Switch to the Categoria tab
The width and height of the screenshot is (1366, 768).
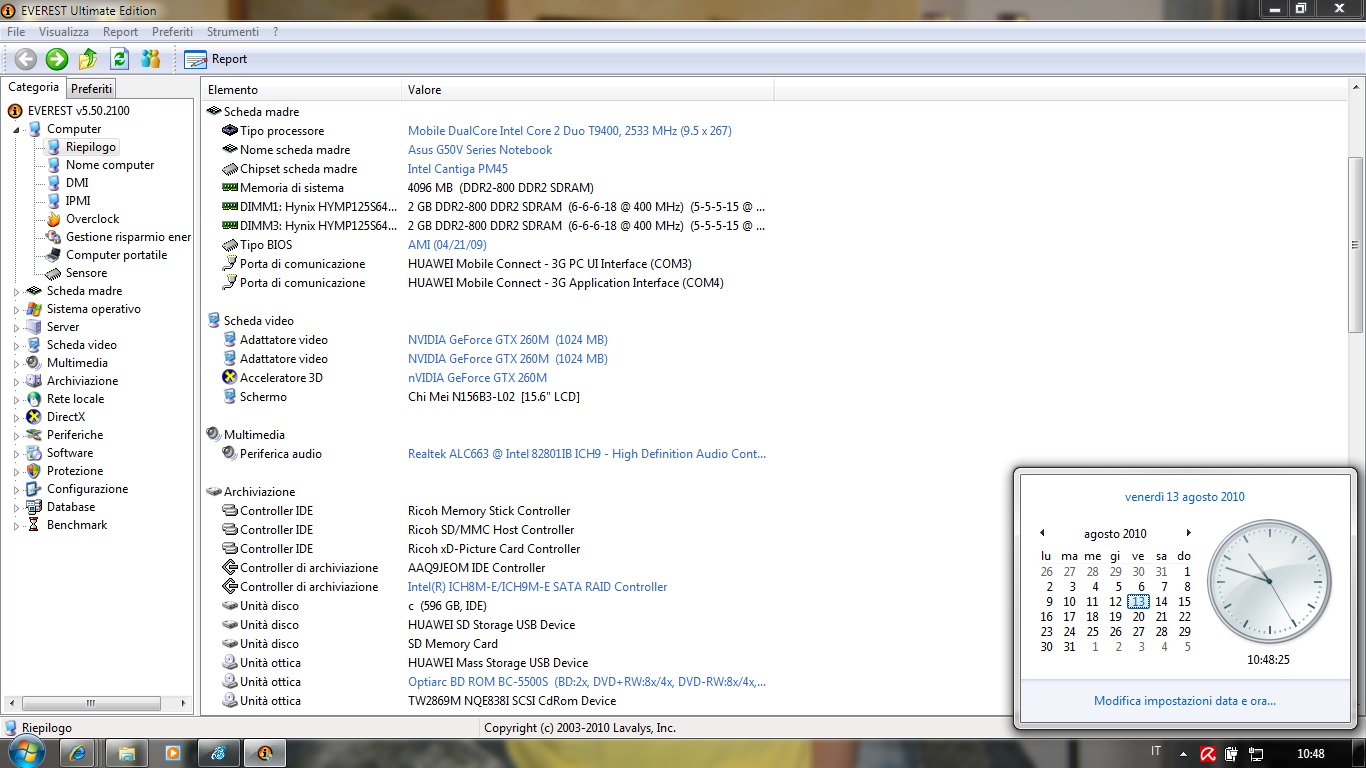tap(34, 87)
